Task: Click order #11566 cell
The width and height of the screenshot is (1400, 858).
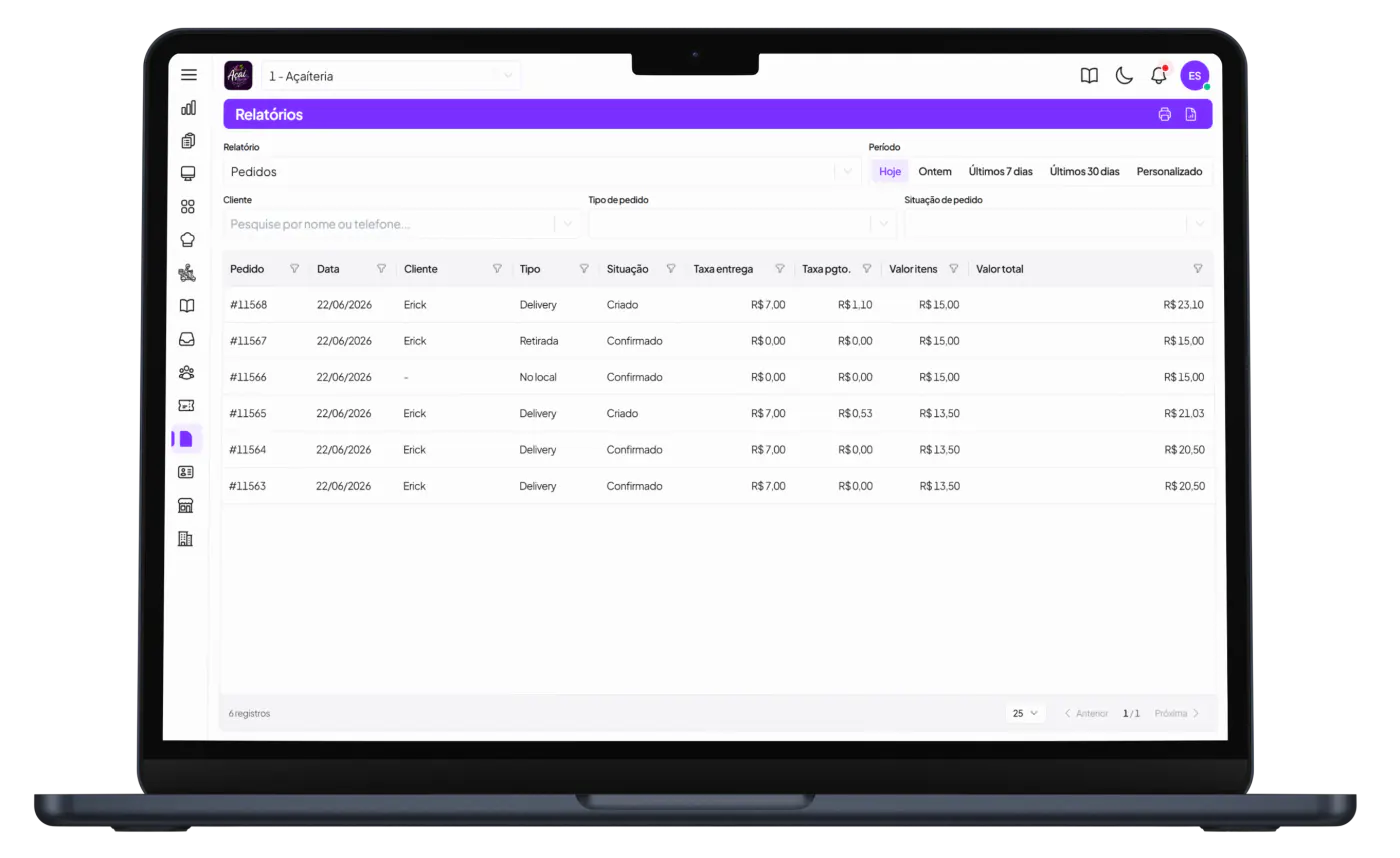Action: [248, 377]
